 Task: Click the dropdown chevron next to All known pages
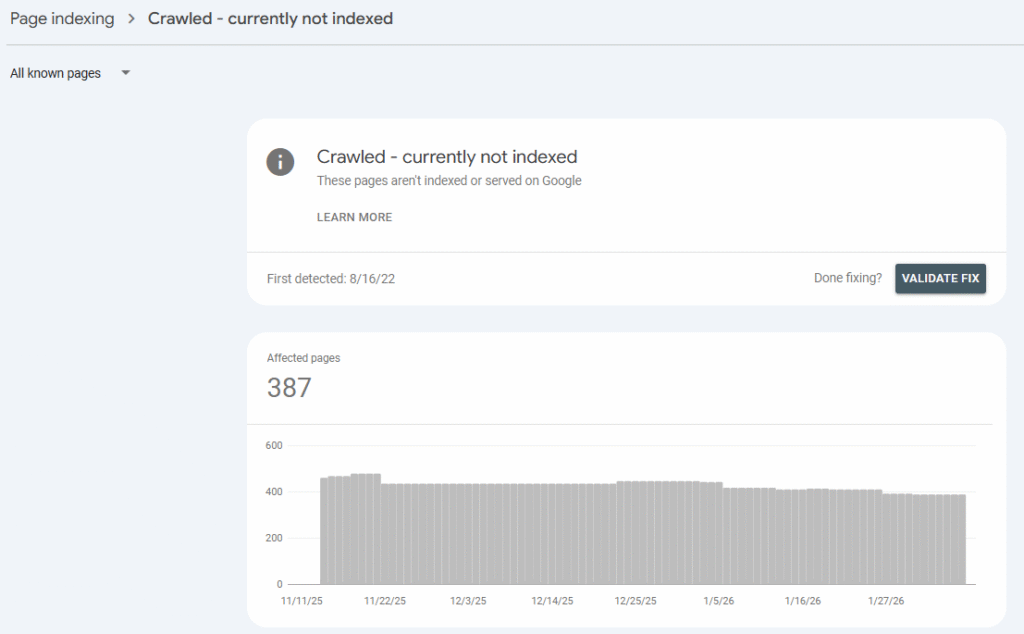pyautogui.click(x=125, y=72)
